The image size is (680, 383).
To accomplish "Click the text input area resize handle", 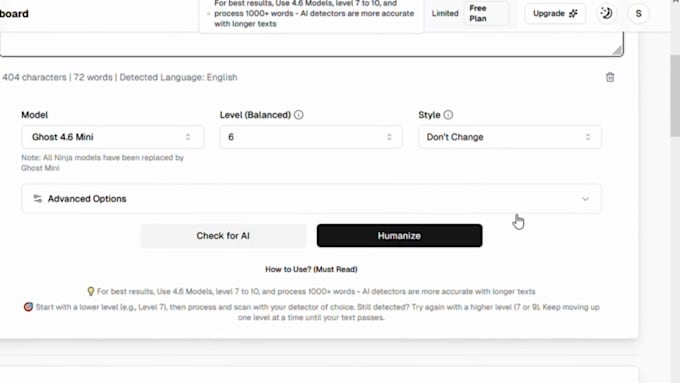I will click(x=618, y=51).
